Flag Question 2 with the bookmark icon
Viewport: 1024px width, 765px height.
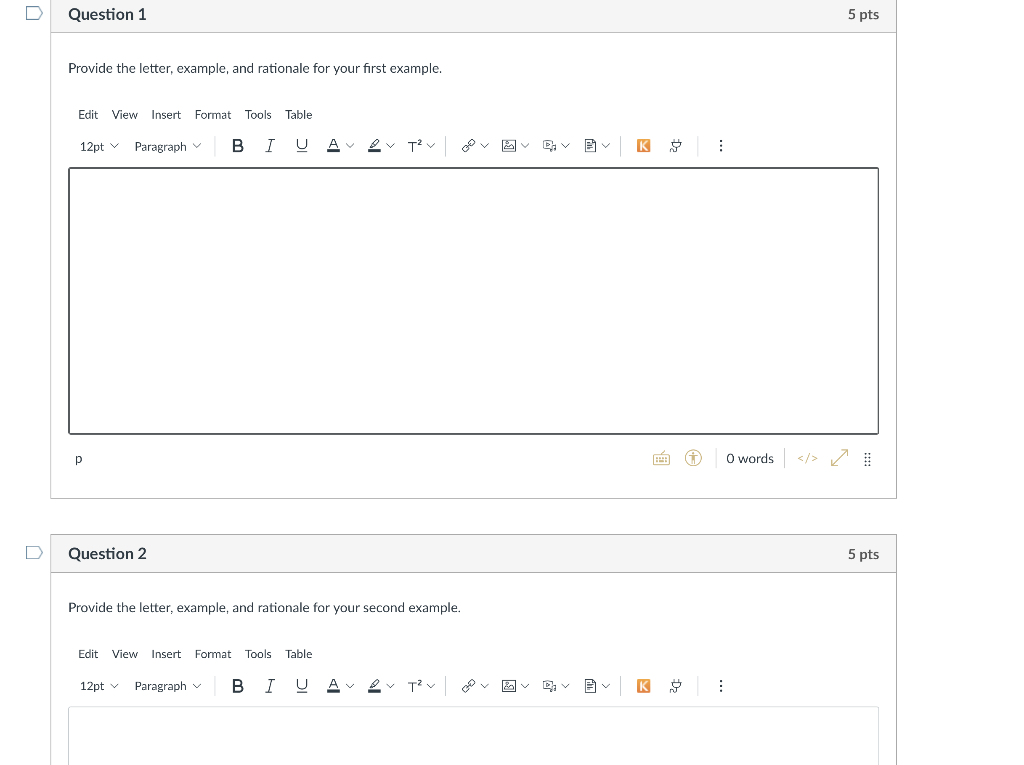pos(34,553)
